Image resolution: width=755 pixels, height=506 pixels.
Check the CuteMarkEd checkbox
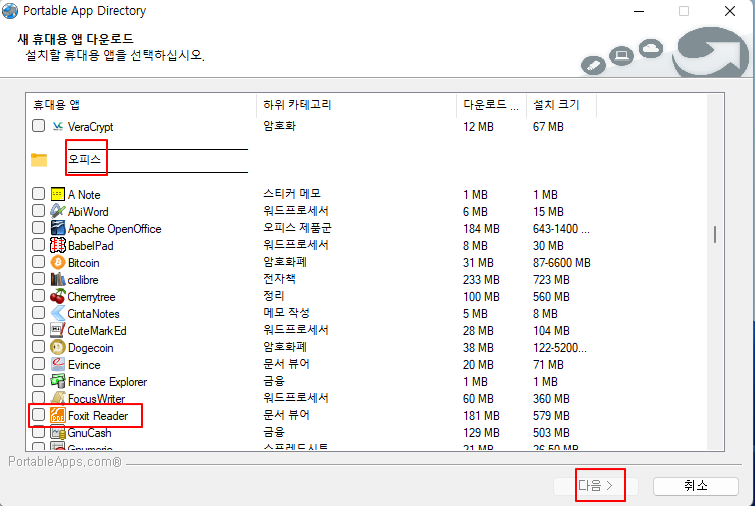tap(39, 329)
